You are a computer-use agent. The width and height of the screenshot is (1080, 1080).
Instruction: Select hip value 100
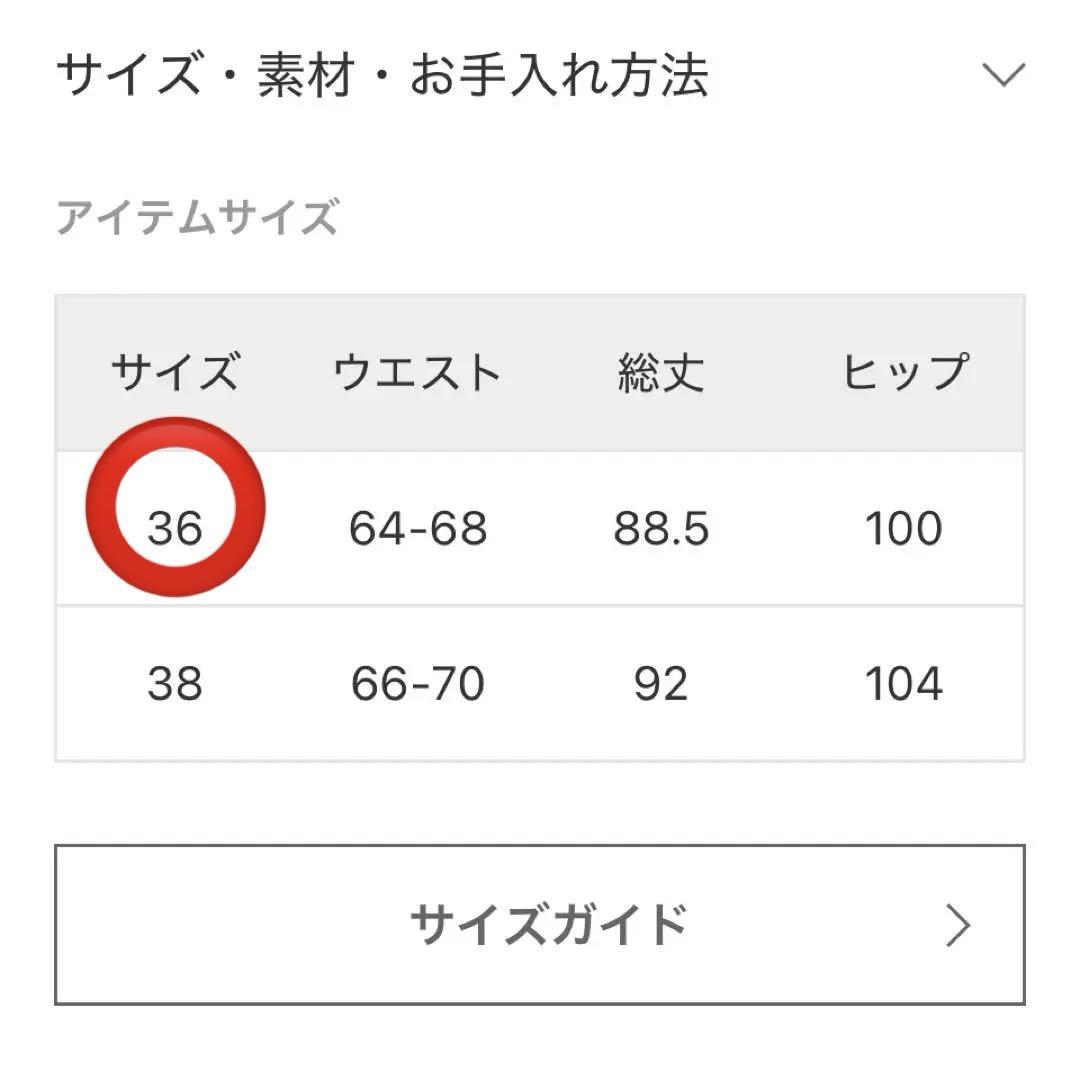[x=904, y=529]
